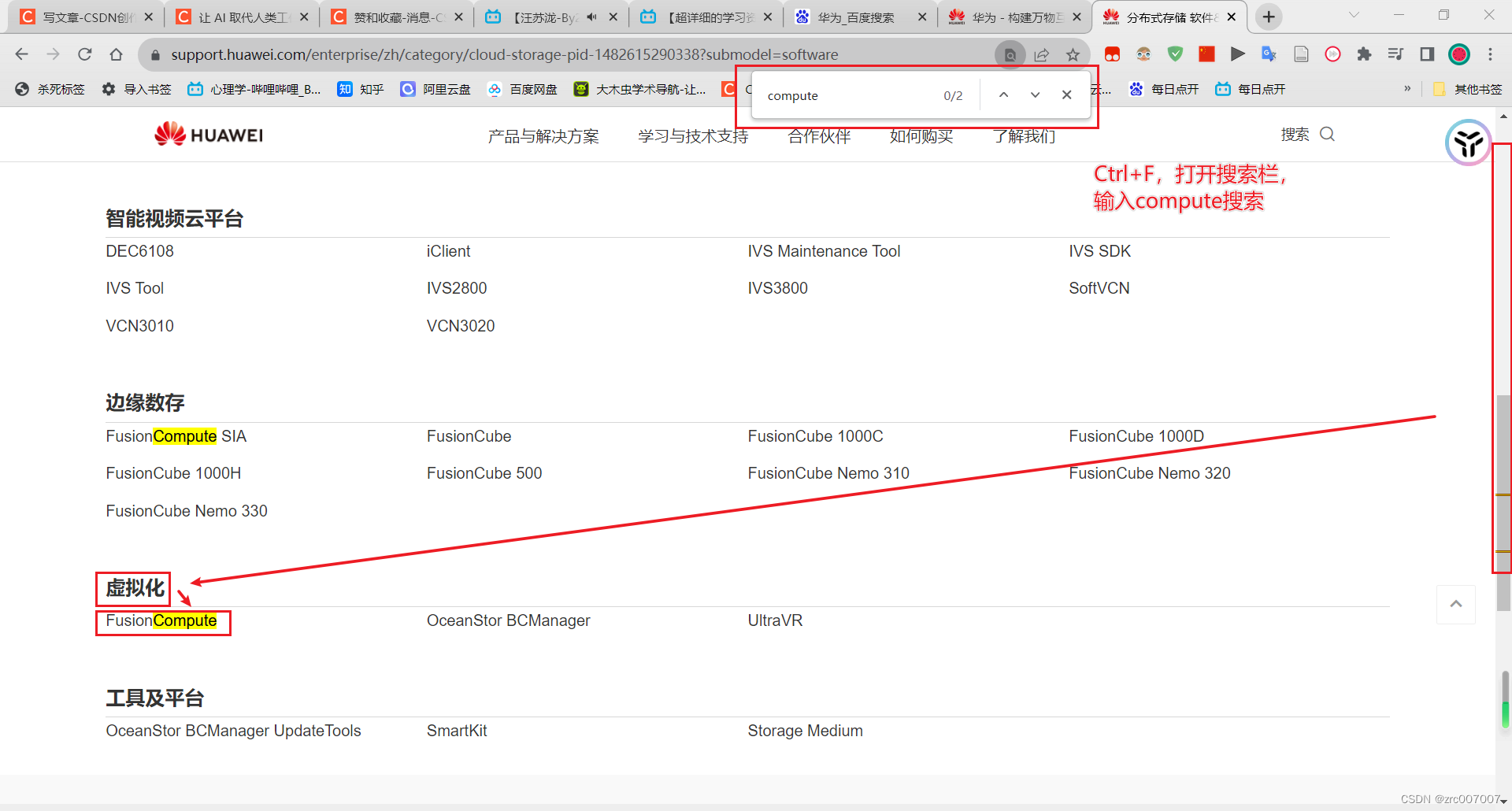Bookmark this page with the star icon

(1073, 54)
